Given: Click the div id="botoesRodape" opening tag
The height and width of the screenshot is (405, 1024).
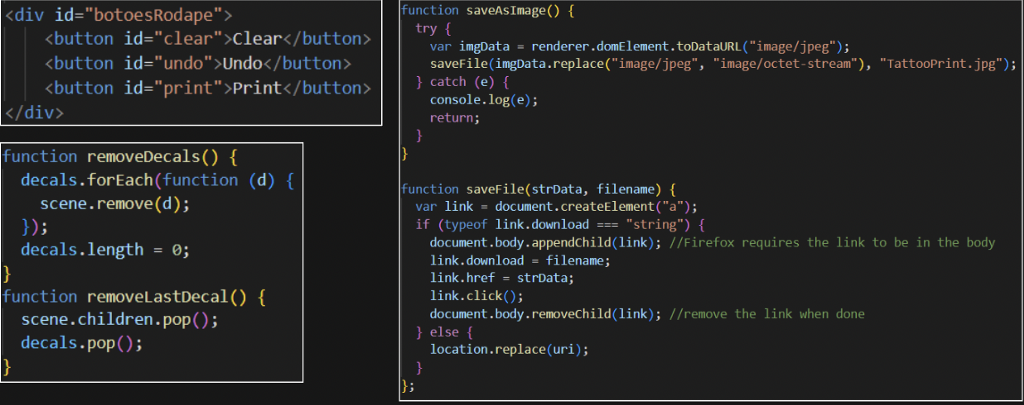Looking at the screenshot, I should point(118,14).
